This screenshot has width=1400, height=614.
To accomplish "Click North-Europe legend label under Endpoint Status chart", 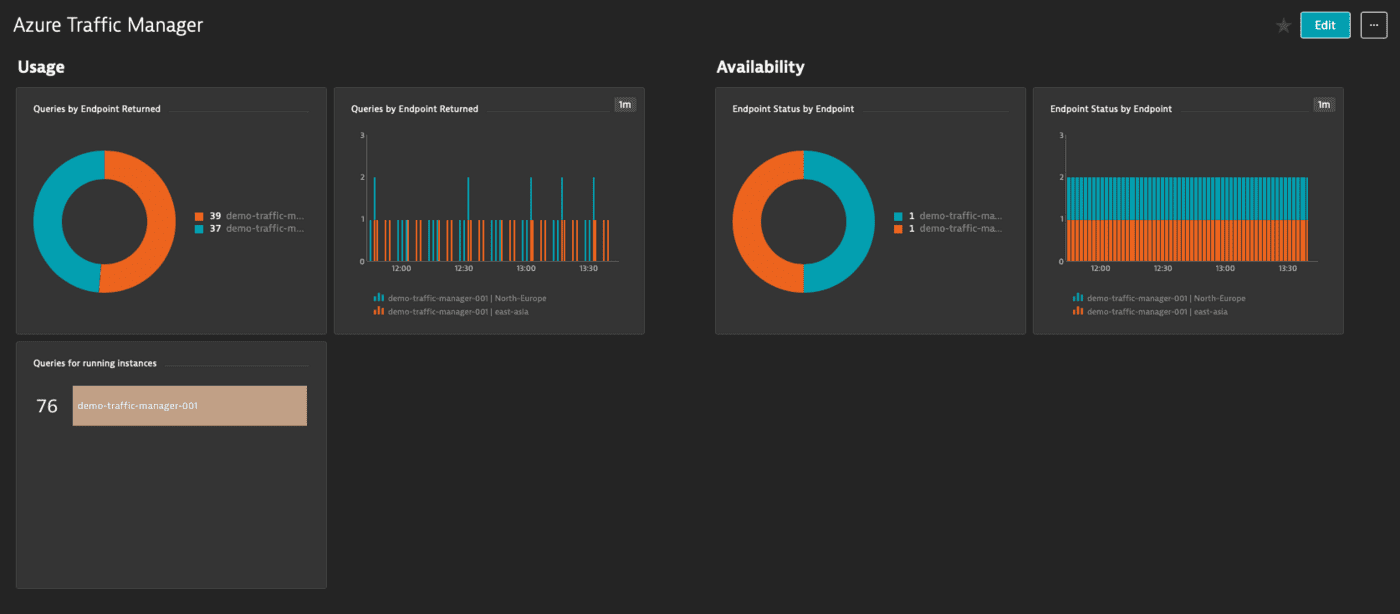I will 1166,298.
